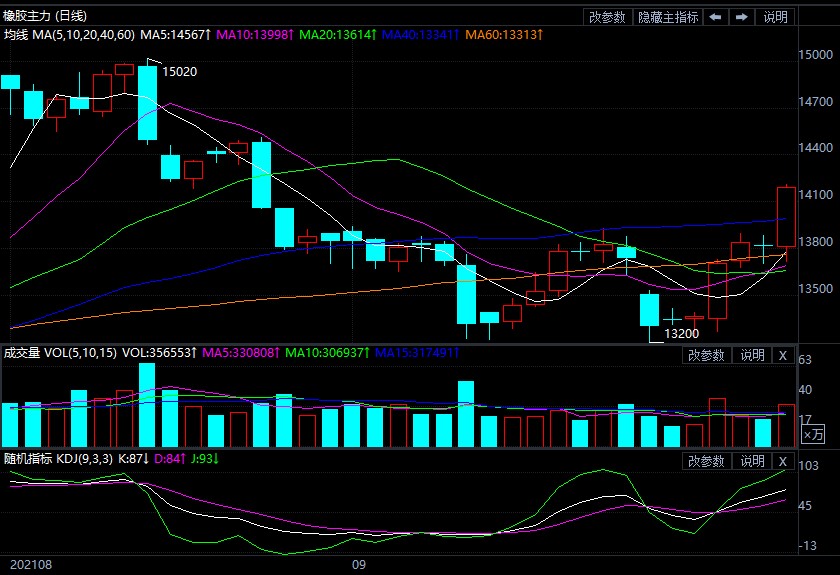Select the MA40:13341 indicator label

click(x=421, y=35)
